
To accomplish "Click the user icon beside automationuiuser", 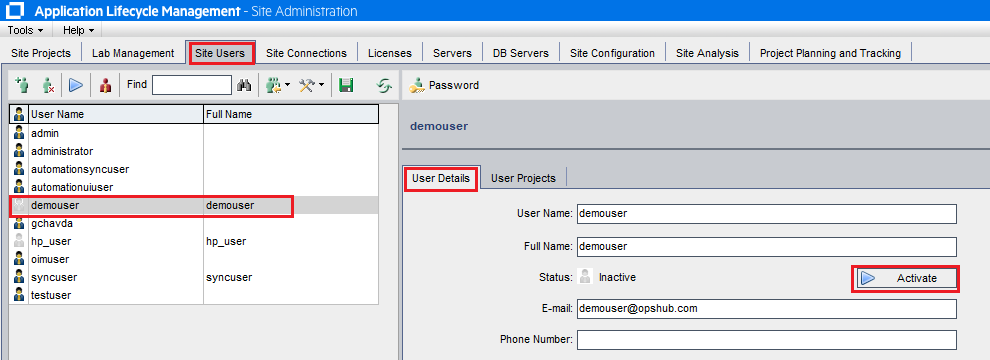I will (x=19, y=187).
